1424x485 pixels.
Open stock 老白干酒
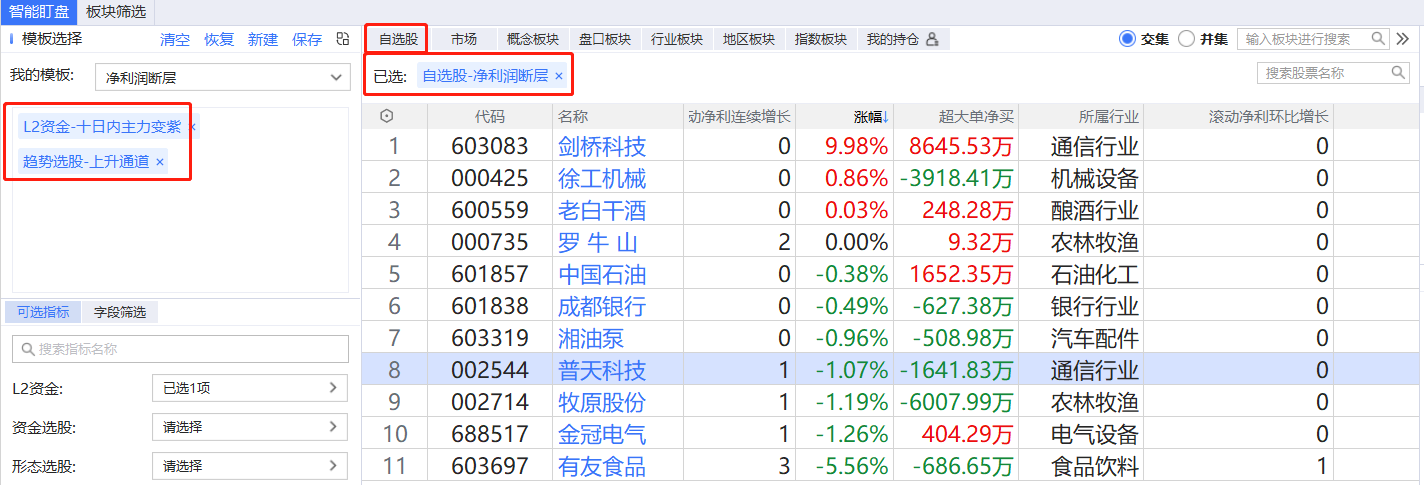(602, 211)
